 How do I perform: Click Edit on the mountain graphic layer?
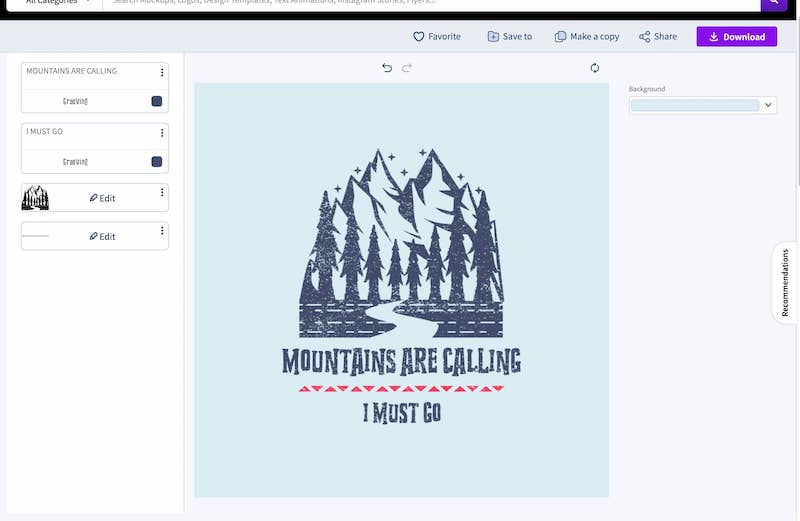pyautogui.click(x=102, y=198)
